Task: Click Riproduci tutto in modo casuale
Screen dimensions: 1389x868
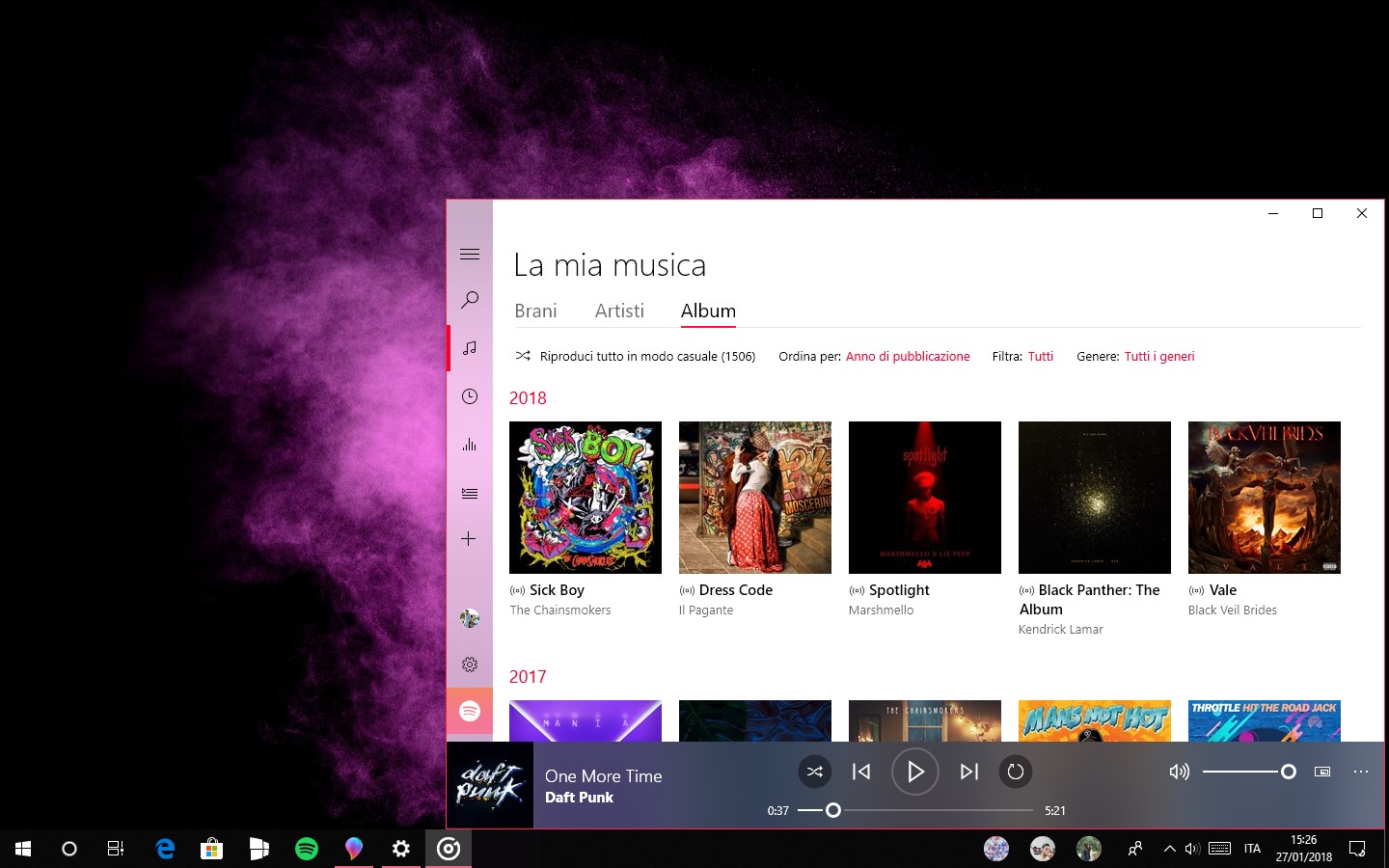Action: 636,356
